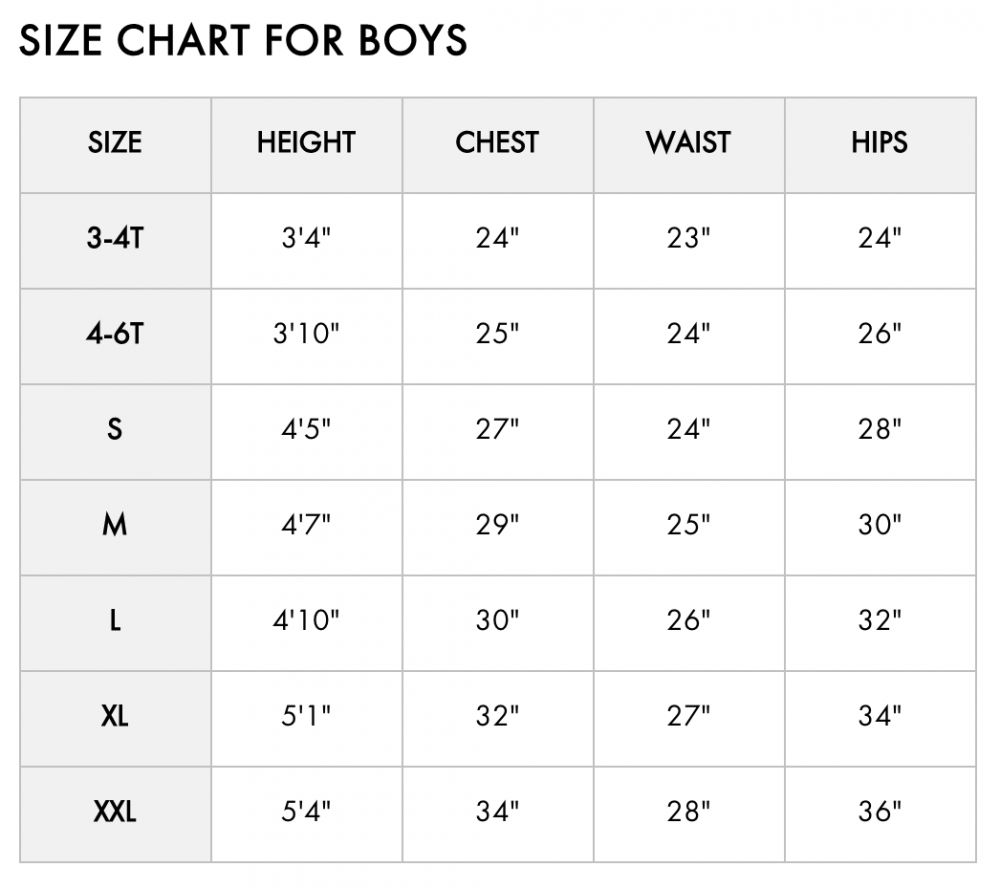Image resolution: width=1000 pixels, height=889 pixels.
Task: Select the XXL size row label
Action: 115,814
